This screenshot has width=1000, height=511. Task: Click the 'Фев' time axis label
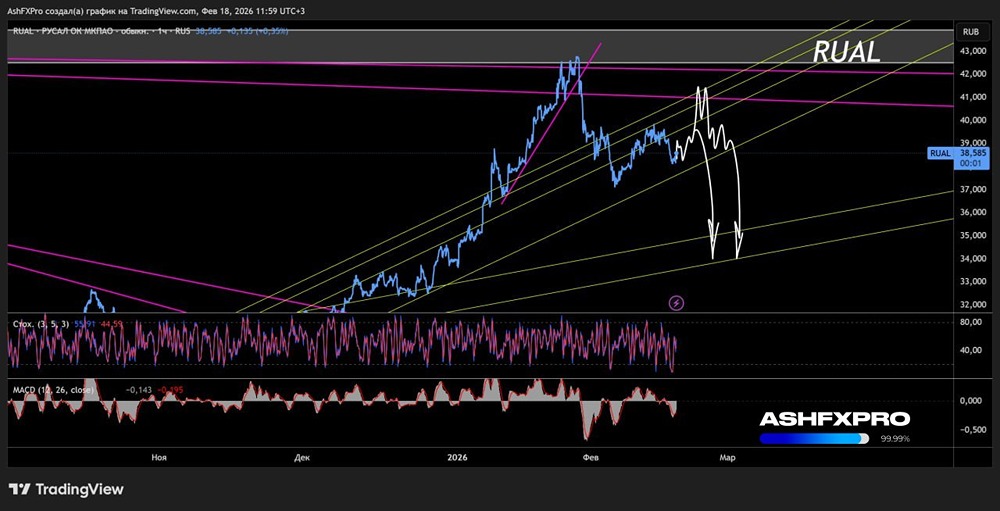pyautogui.click(x=591, y=457)
